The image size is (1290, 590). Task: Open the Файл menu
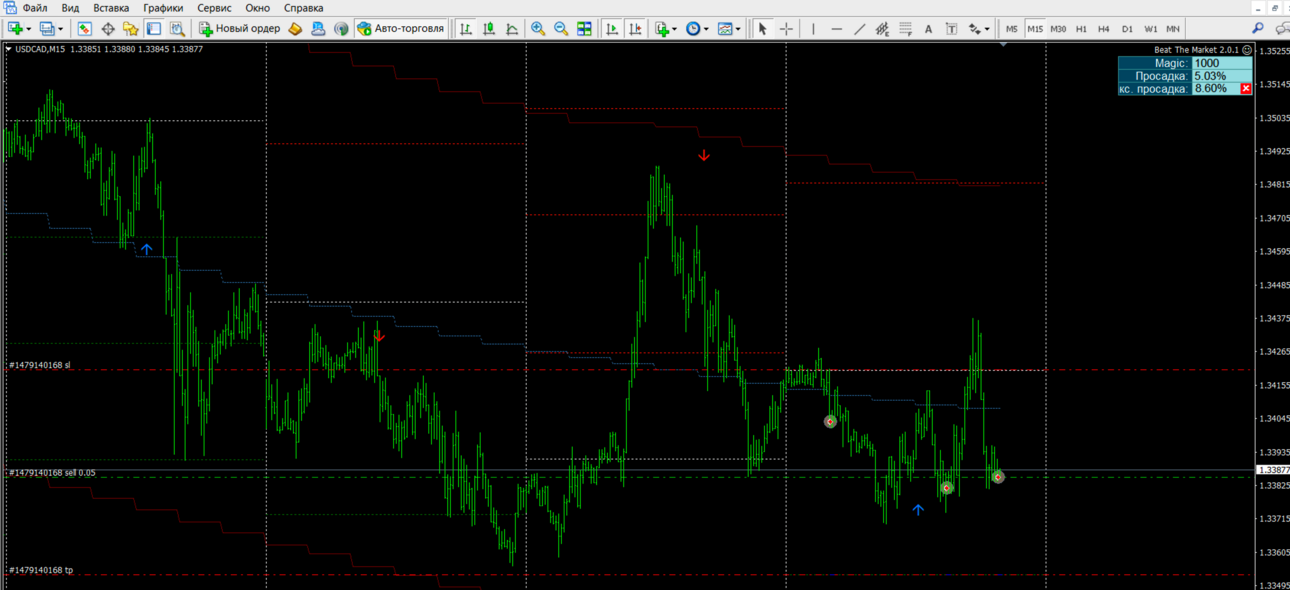click(34, 8)
